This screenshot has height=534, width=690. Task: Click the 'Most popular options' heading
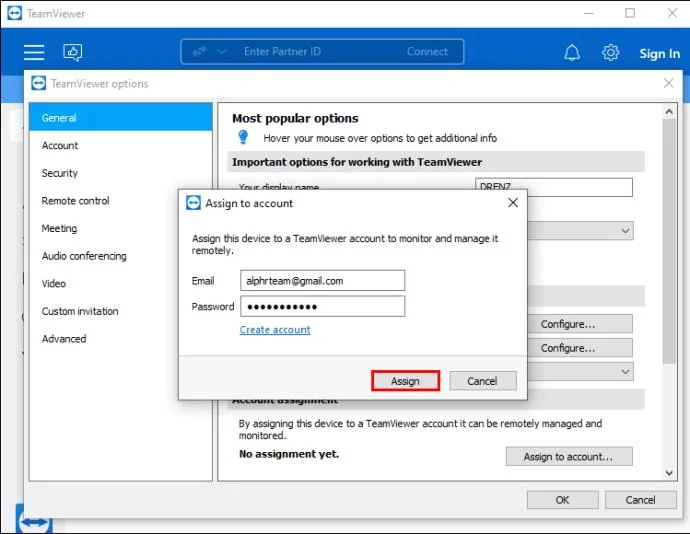(295, 118)
